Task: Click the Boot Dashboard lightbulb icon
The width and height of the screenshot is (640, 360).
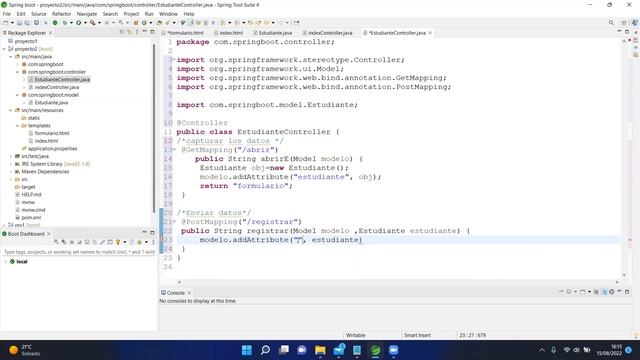Action: [118, 242]
